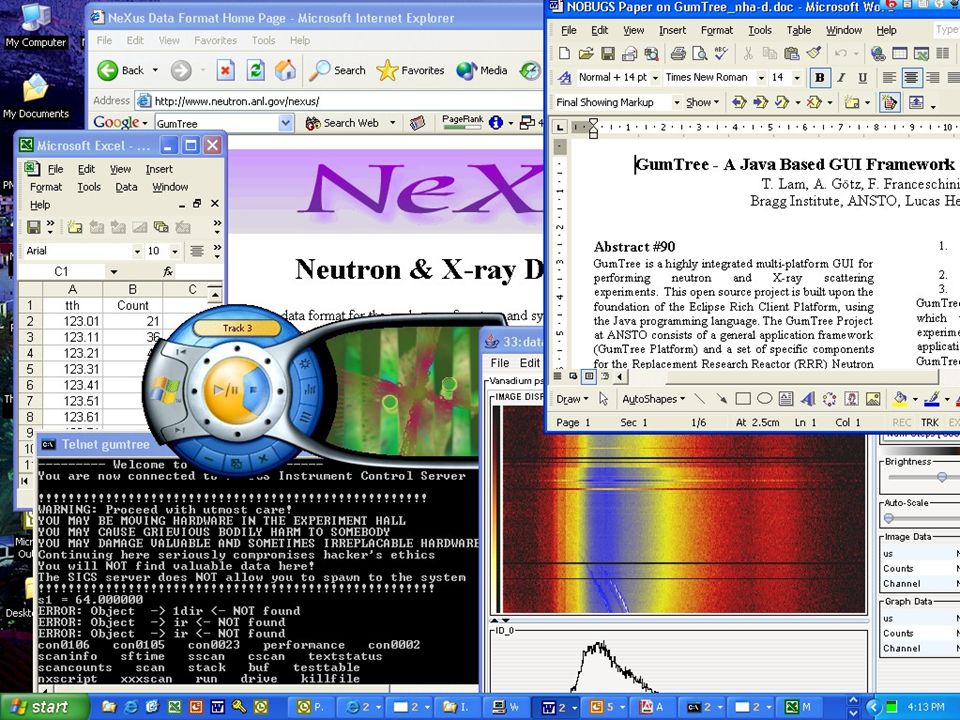This screenshot has width=960, height=720.
Task: Toggle Bold formatting in Word
Action: point(819,78)
